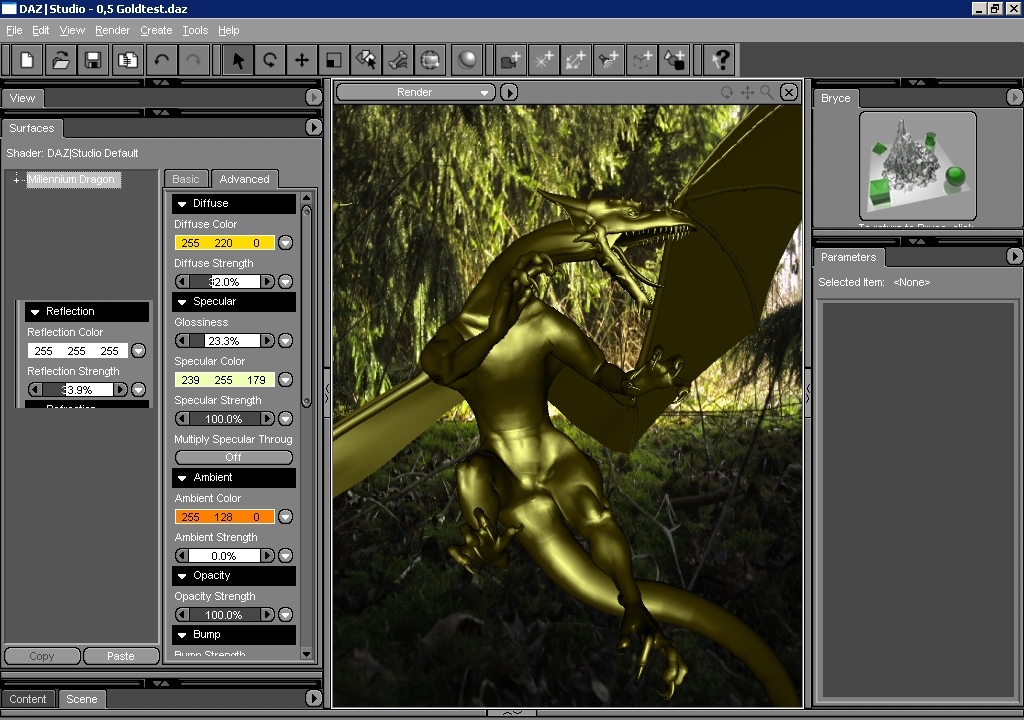
Task: Switch to the Content tab
Action: (28, 699)
